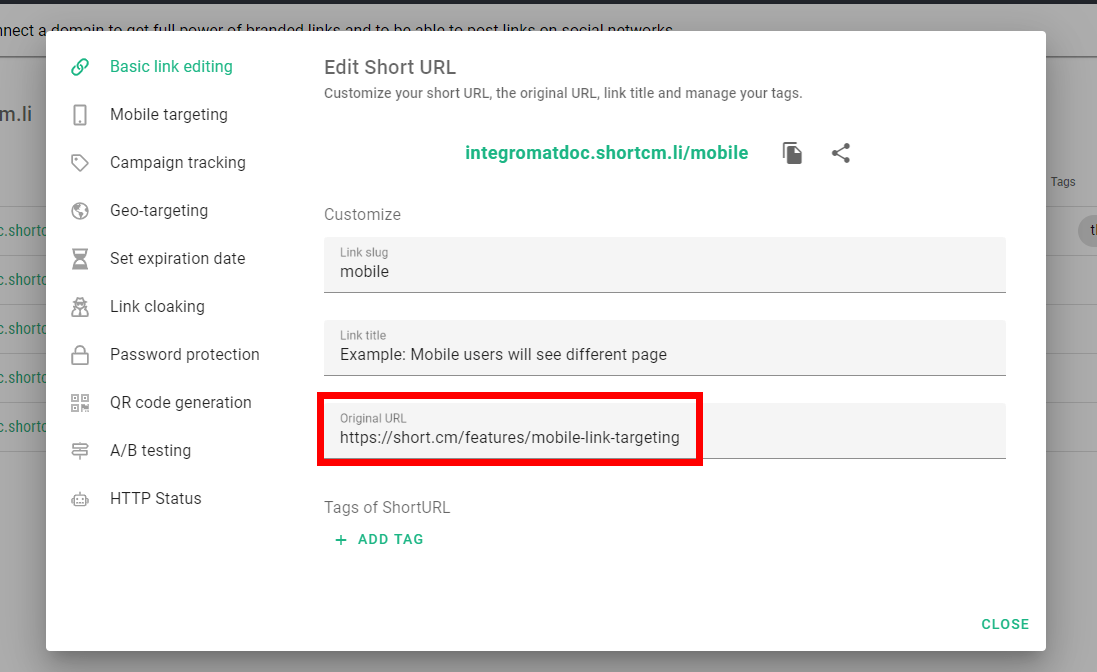This screenshot has height=672, width=1097.
Task: Click the hourglass icon for Set expiration date
Action: pos(80,259)
